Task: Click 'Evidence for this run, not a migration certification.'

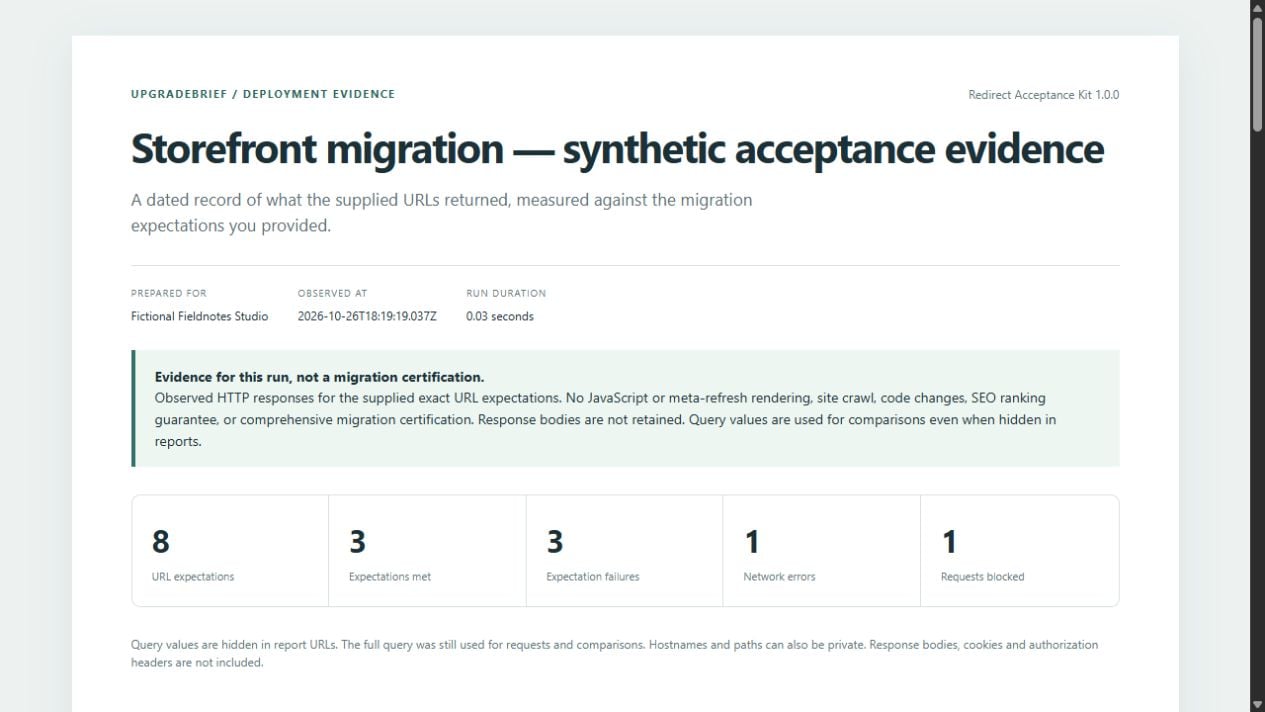Action: (x=319, y=377)
